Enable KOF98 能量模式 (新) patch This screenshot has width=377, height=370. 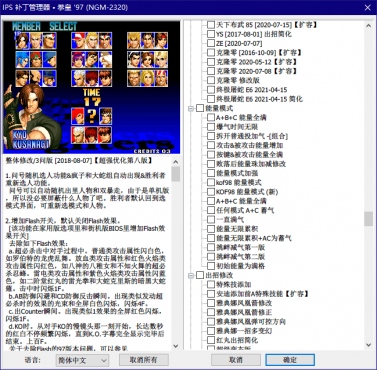[211, 192]
